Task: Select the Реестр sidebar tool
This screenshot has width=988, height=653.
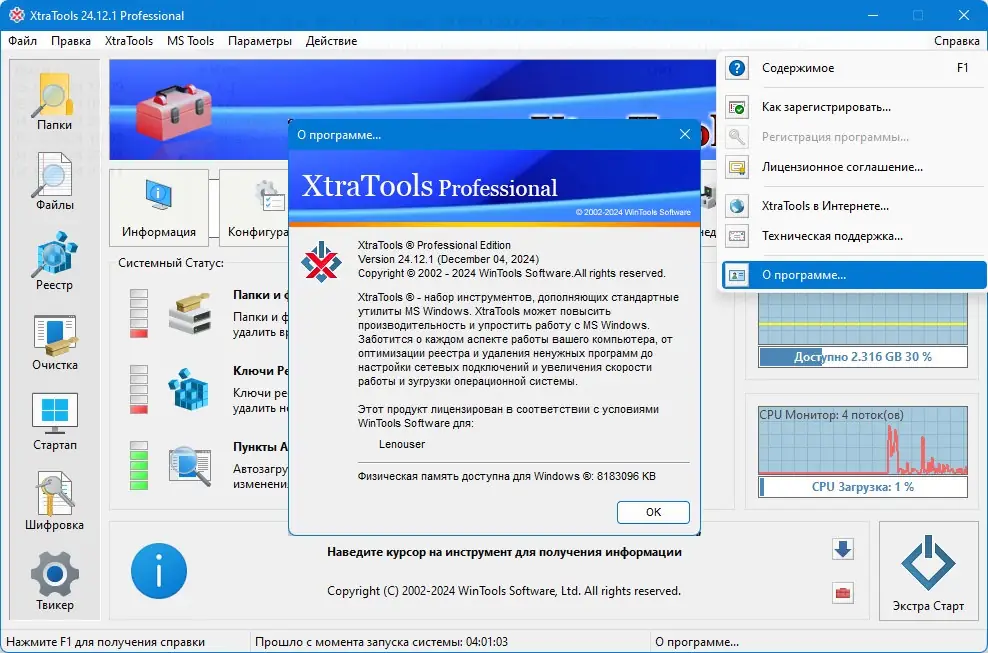Action: [54, 262]
